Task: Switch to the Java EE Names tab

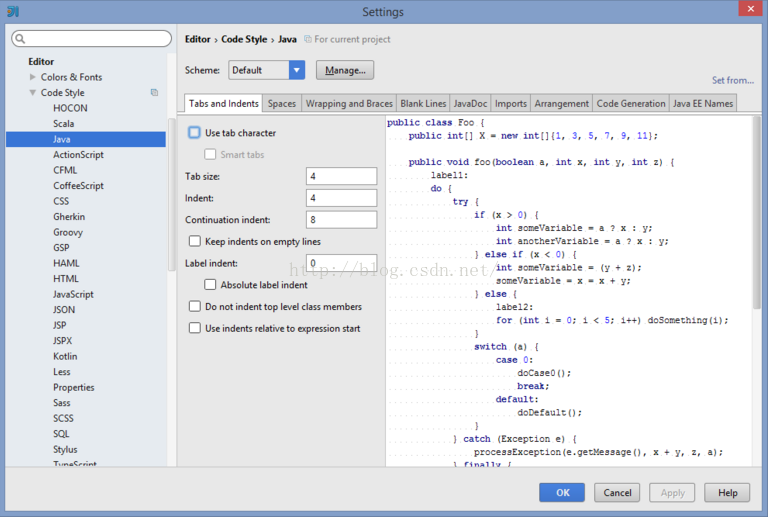Action: [x=703, y=104]
